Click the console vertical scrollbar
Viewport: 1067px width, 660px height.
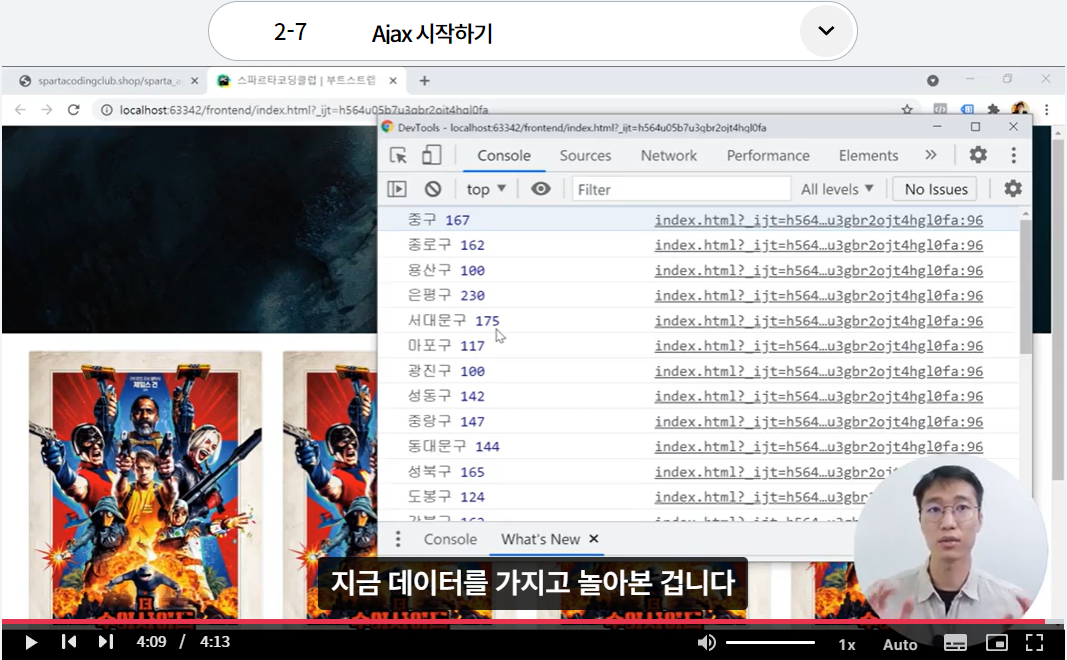coord(1025,286)
